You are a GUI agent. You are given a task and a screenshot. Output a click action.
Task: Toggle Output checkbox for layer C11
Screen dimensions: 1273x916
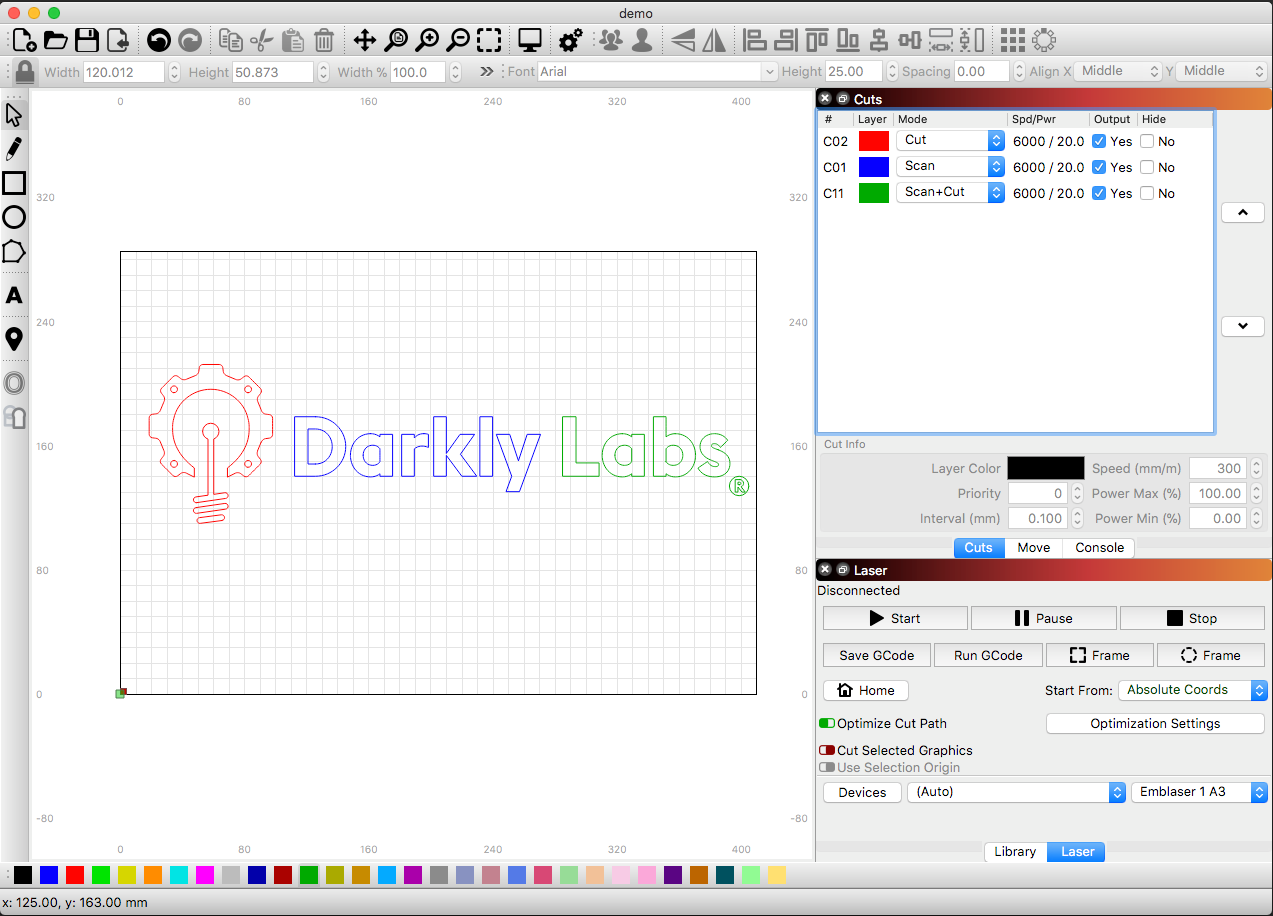(1100, 193)
